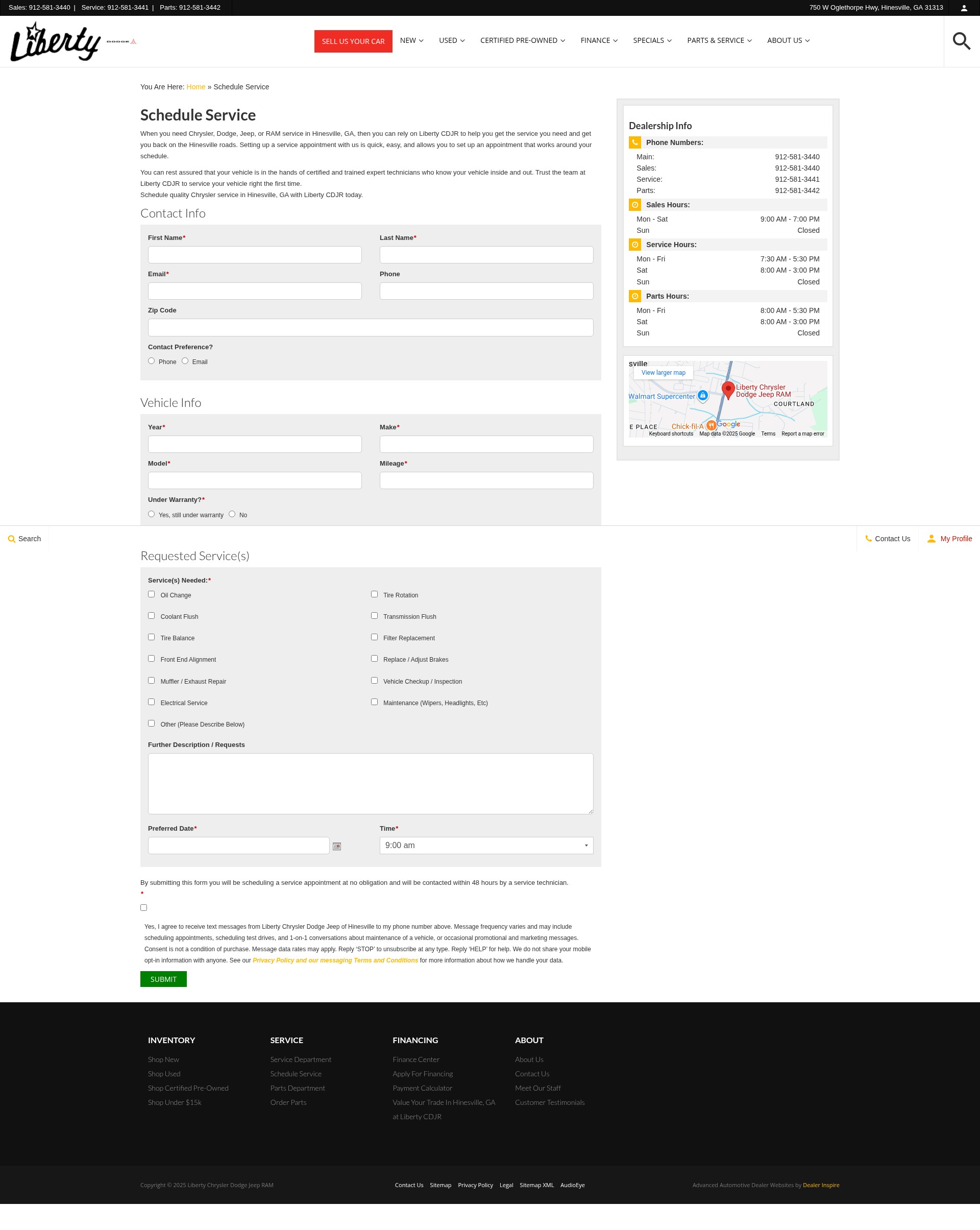980x1230 pixels.
Task: Open Privacy Policy and messaging Terms link
Action: [x=335, y=960]
